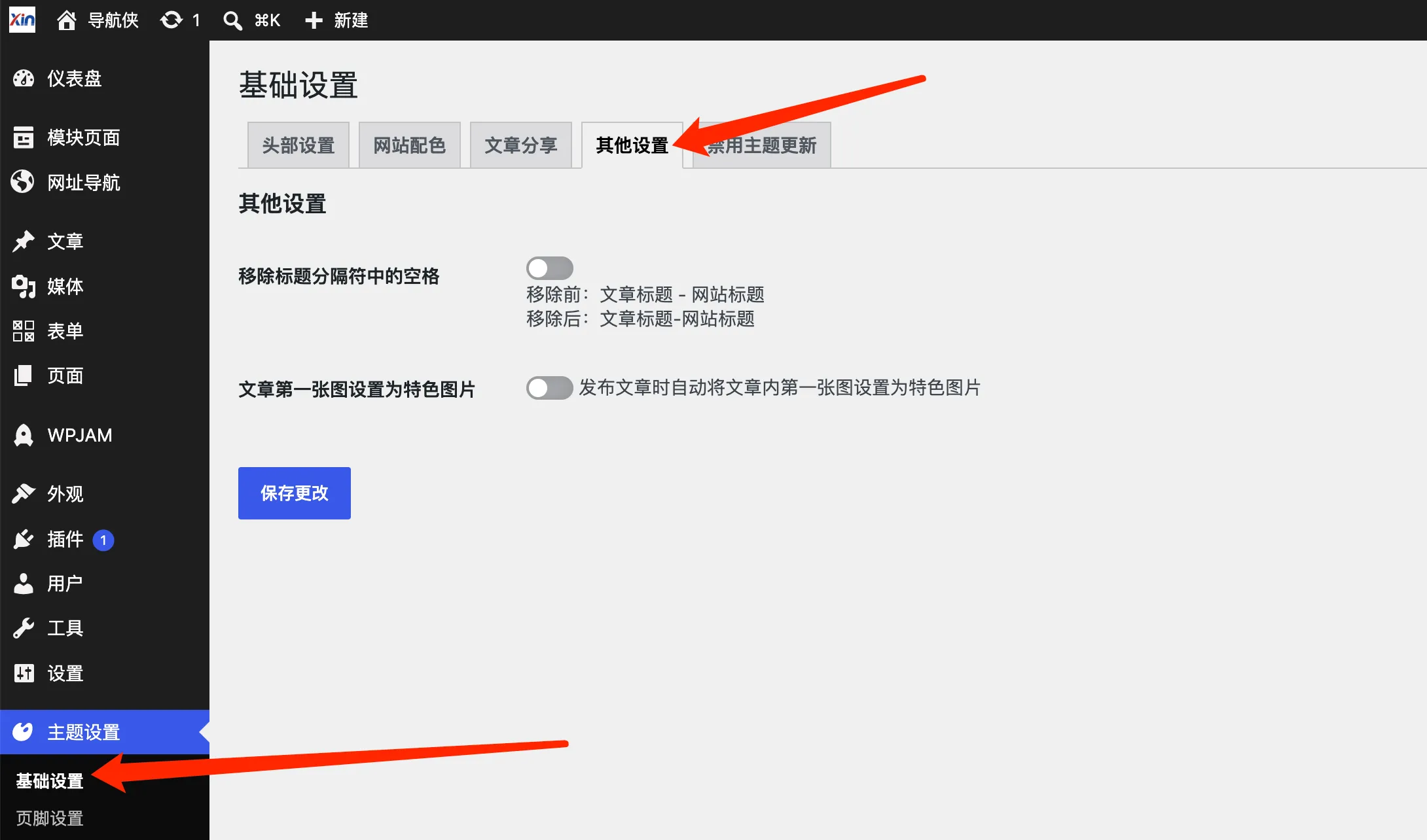Open the updates refresh icon
The height and width of the screenshot is (840, 1427).
pyautogui.click(x=172, y=20)
